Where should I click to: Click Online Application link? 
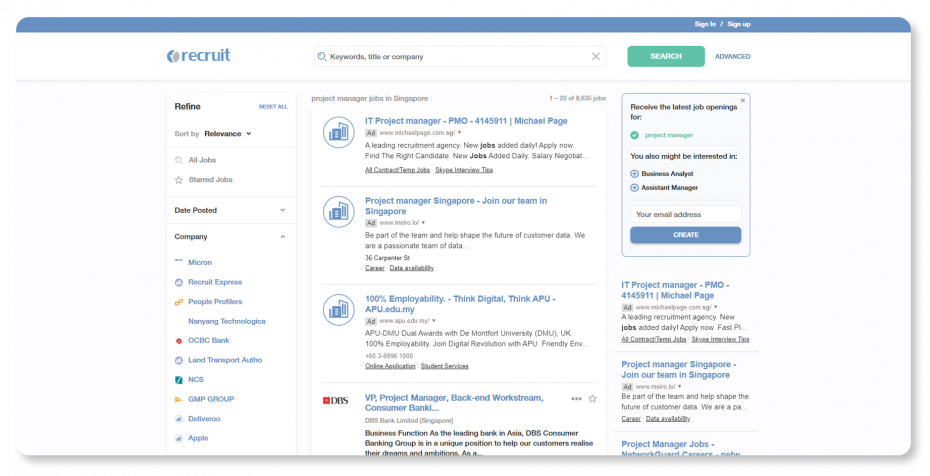390,366
